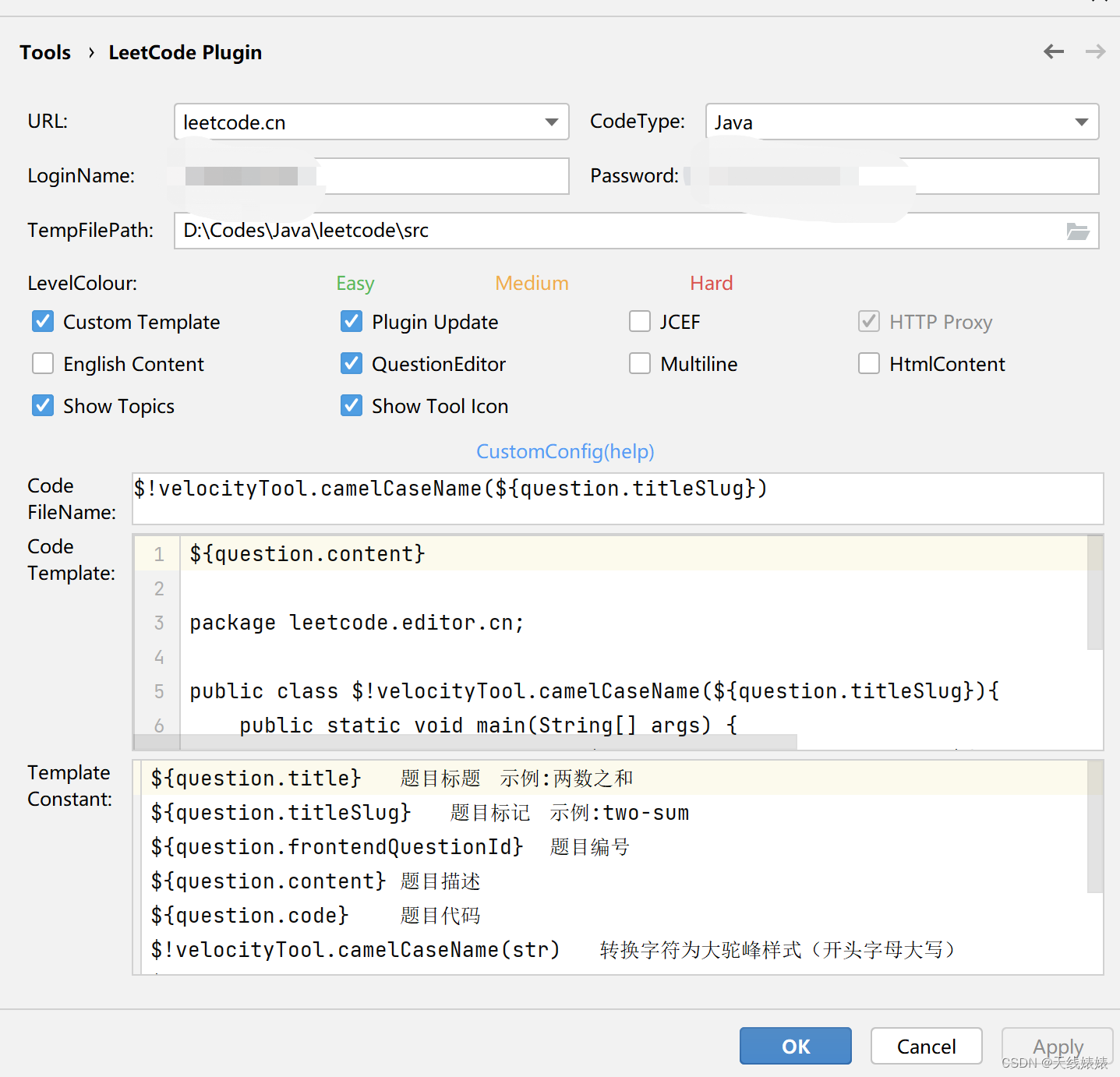This screenshot has height=1077, width=1120.
Task: Click the Code Template vertical scrollbar
Action: (1095, 592)
